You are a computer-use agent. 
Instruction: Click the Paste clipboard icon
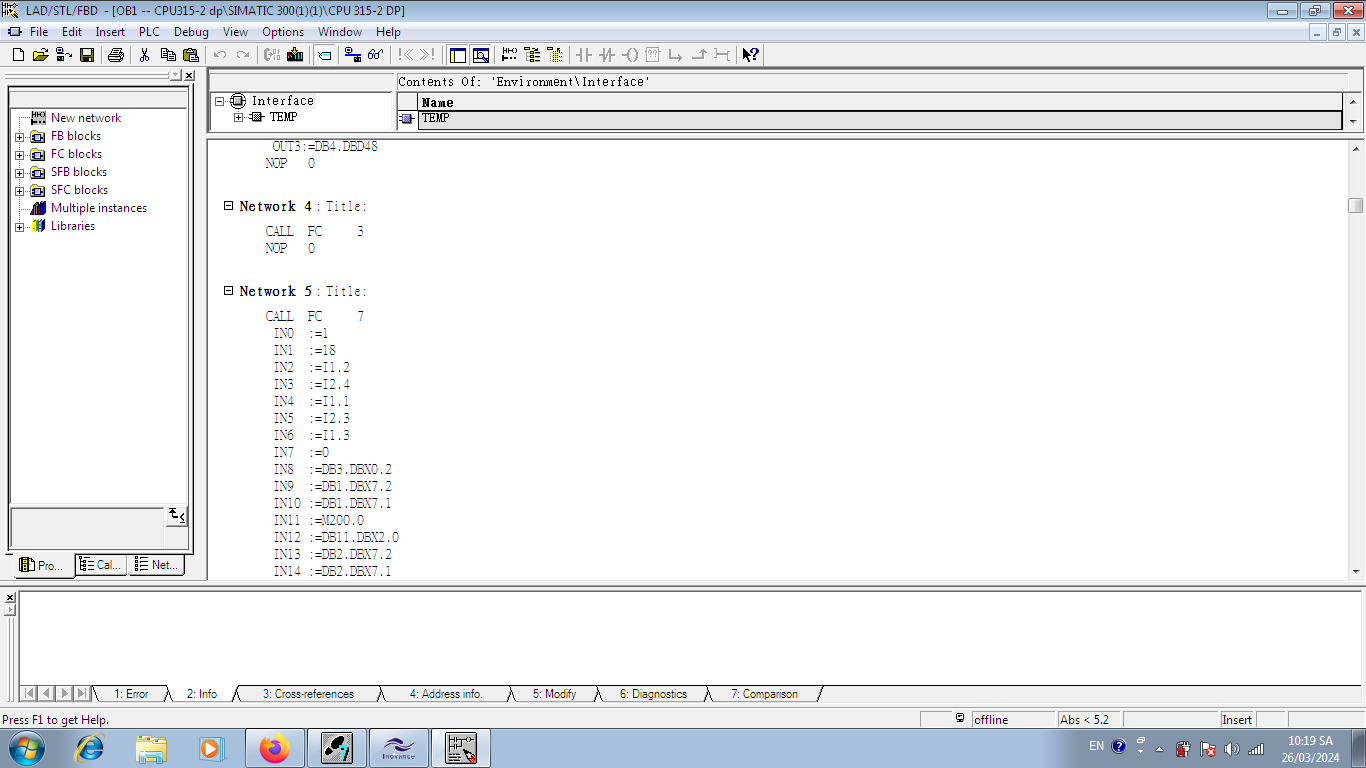(191, 55)
